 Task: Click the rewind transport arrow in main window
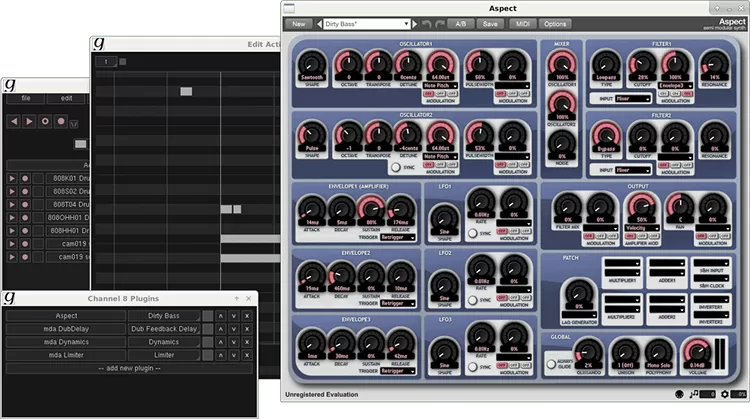(x=14, y=121)
